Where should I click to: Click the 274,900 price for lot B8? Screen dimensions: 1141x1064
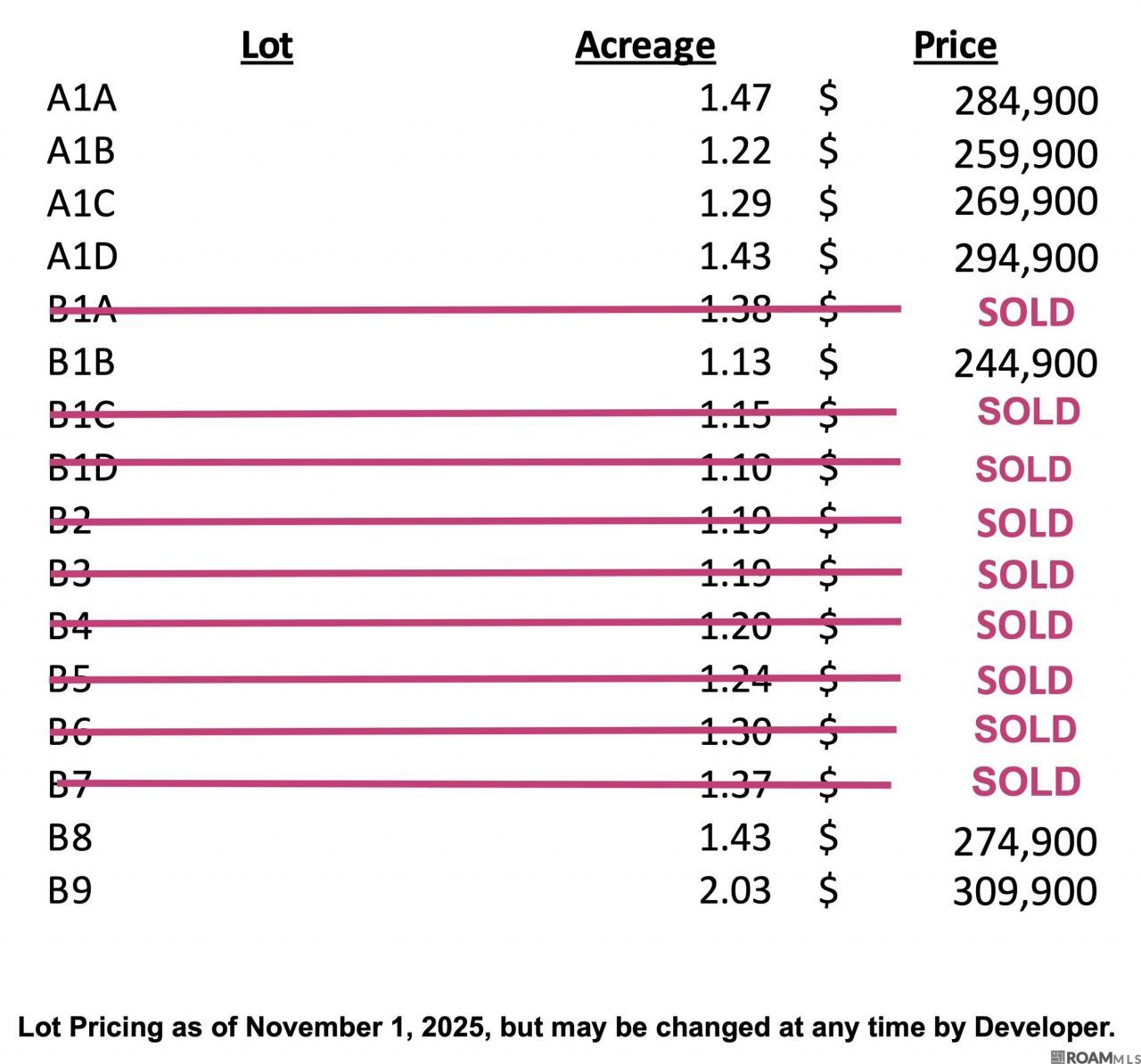(x=1025, y=842)
